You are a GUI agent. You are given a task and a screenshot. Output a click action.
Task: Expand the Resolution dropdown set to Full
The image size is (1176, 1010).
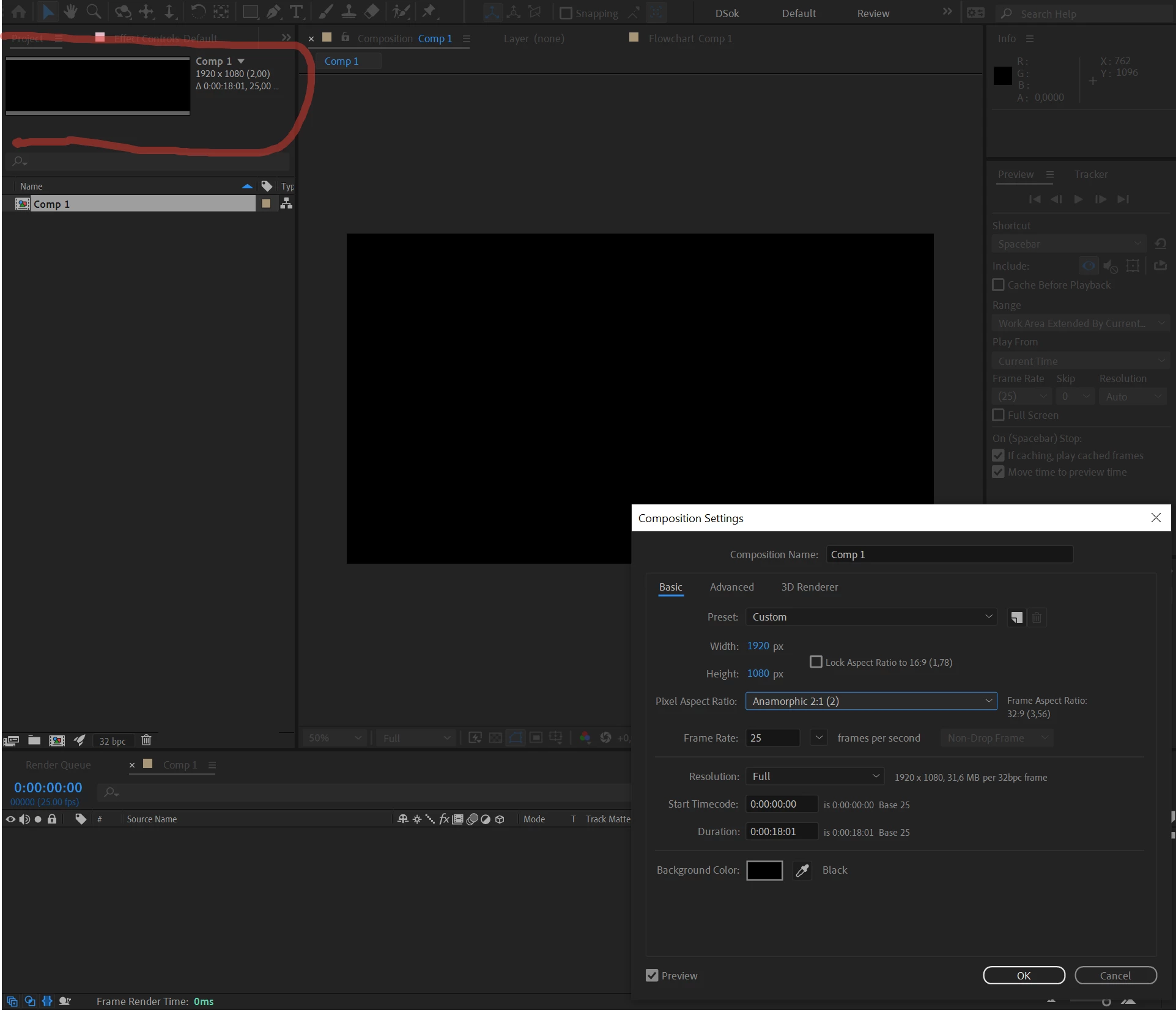(x=815, y=776)
